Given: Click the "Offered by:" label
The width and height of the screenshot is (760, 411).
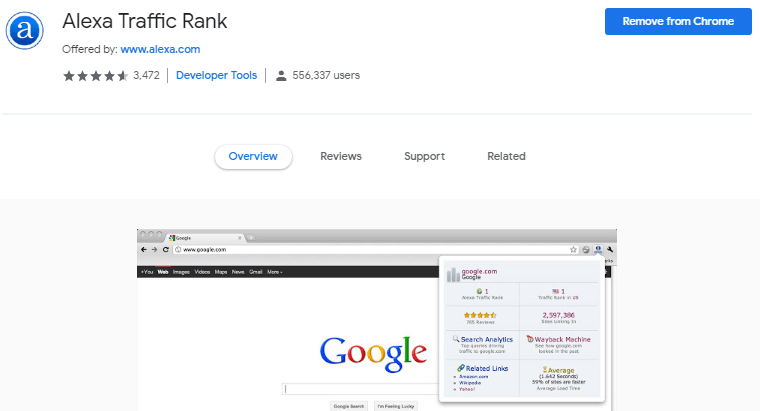Looking at the screenshot, I should coord(90,49).
